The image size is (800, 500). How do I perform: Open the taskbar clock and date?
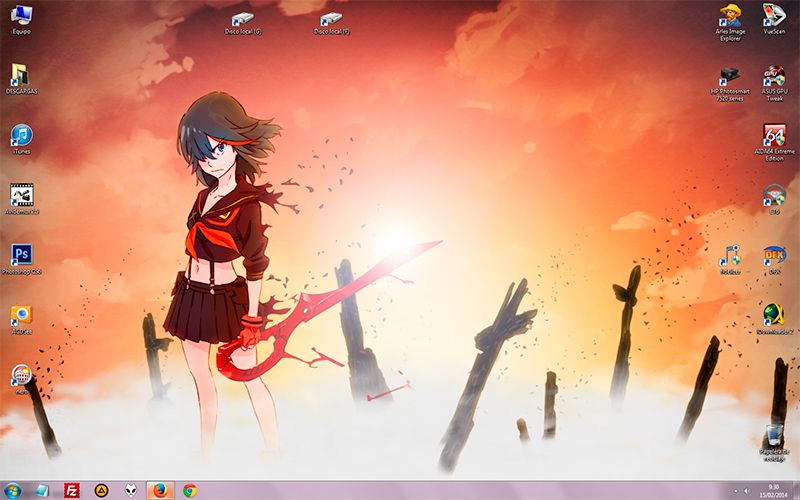click(775, 491)
